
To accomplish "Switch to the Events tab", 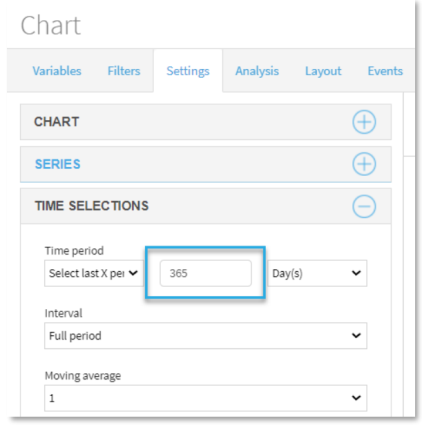I will pos(385,71).
